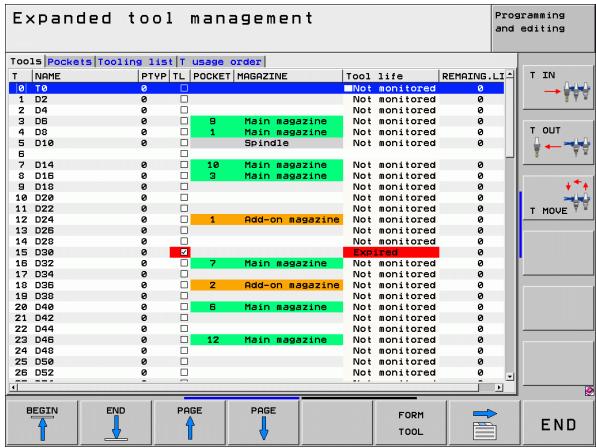The width and height of the screenshot is (596, 448).
Task: Click horizontal scrollbar right arrow
Action: click(499, 388)
